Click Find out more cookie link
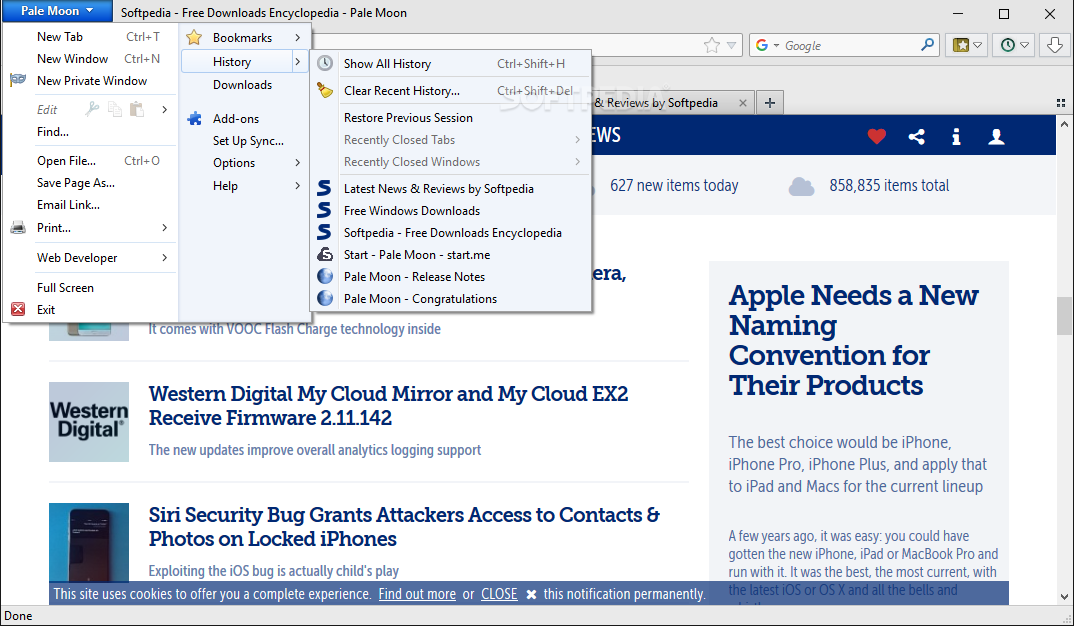Image resolution: width=1074 pixels, height=626 pixels. pos(417,594)
